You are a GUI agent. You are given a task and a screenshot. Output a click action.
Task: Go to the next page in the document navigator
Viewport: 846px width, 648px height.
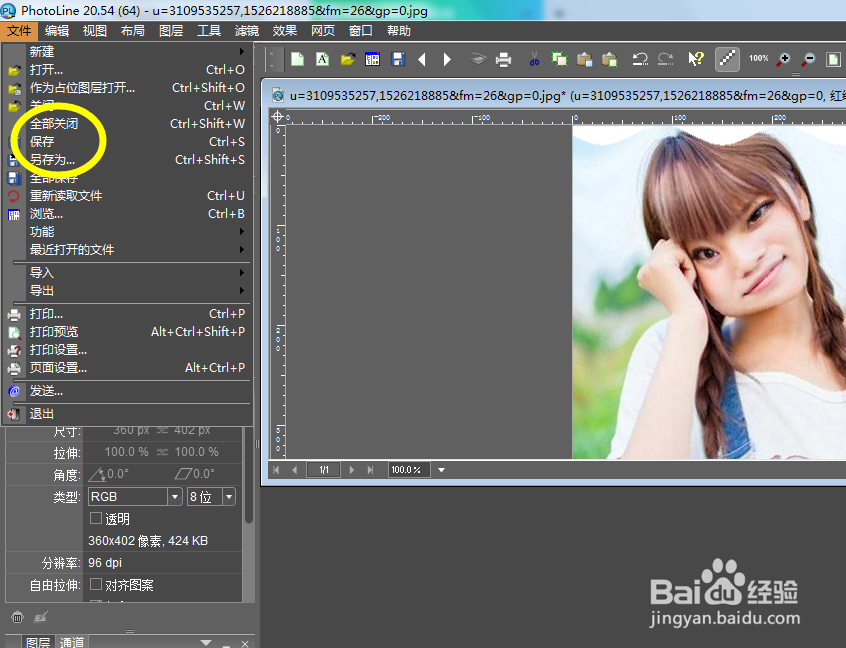352,470
